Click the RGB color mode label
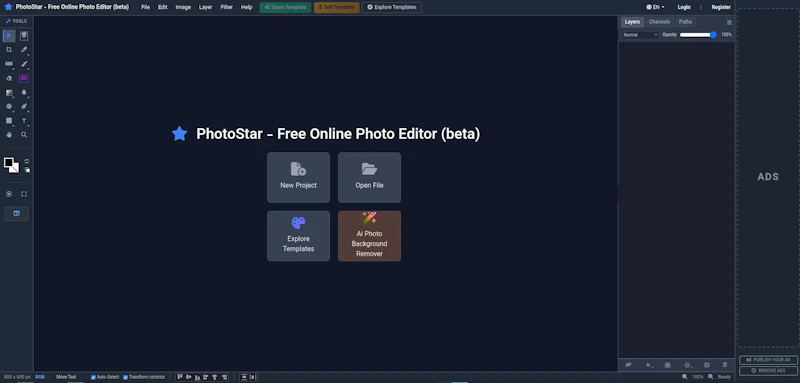 pyautogui.click(x=40, y=377)
